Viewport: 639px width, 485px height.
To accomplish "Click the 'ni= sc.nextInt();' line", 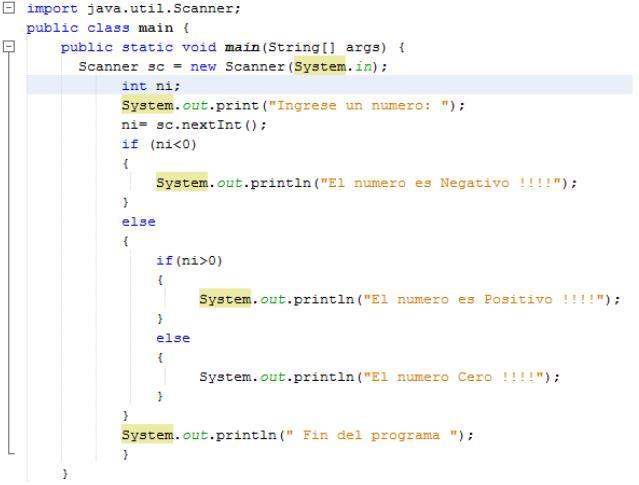I will pyautogui.click(x=194, y=125).
